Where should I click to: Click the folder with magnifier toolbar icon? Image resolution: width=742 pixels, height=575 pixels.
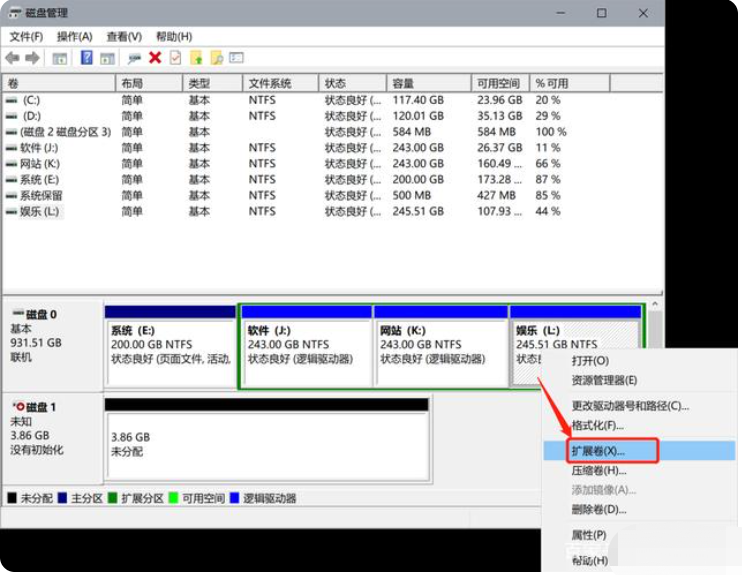point(216,58)
